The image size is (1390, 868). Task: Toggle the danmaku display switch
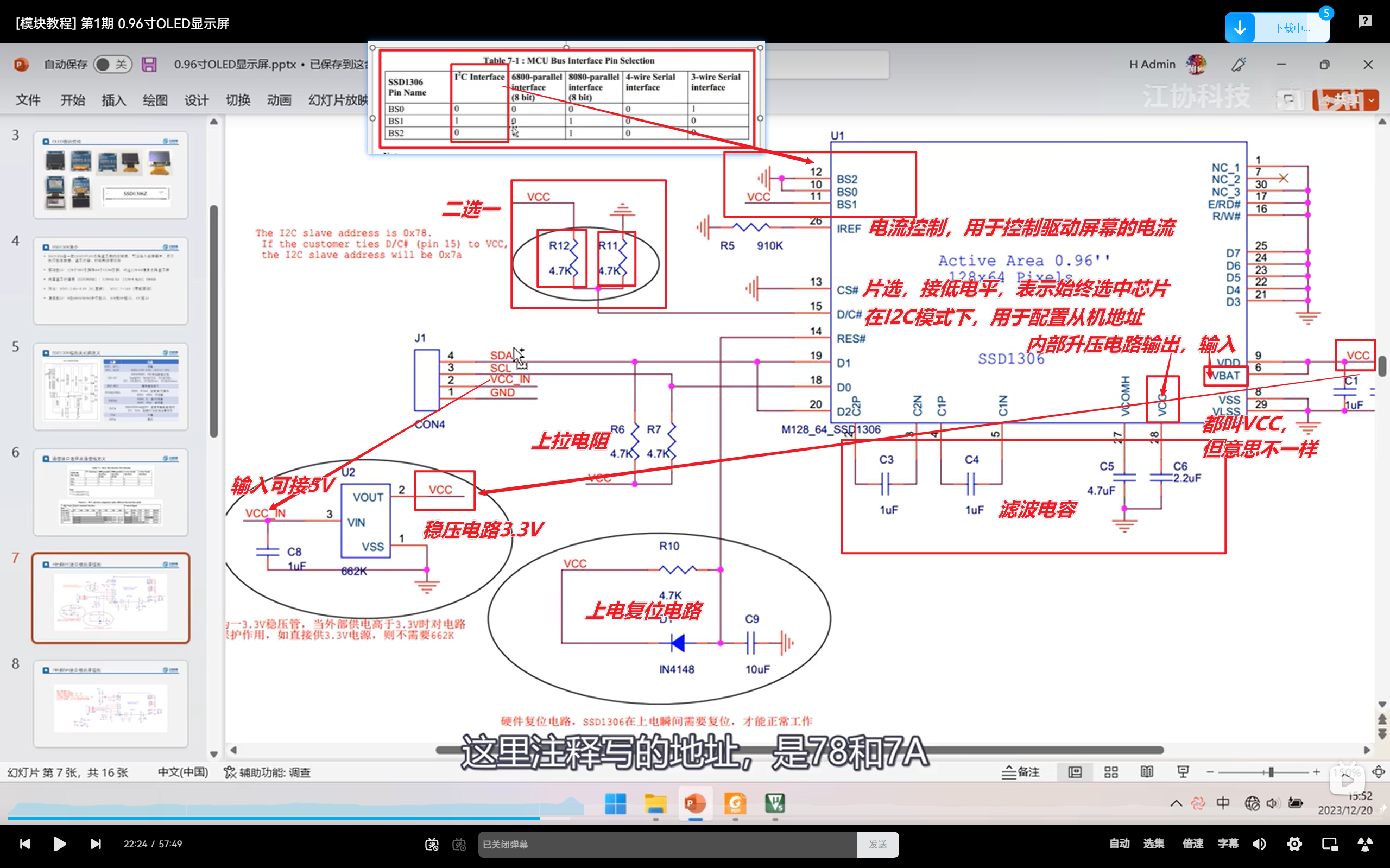[432, 844]
